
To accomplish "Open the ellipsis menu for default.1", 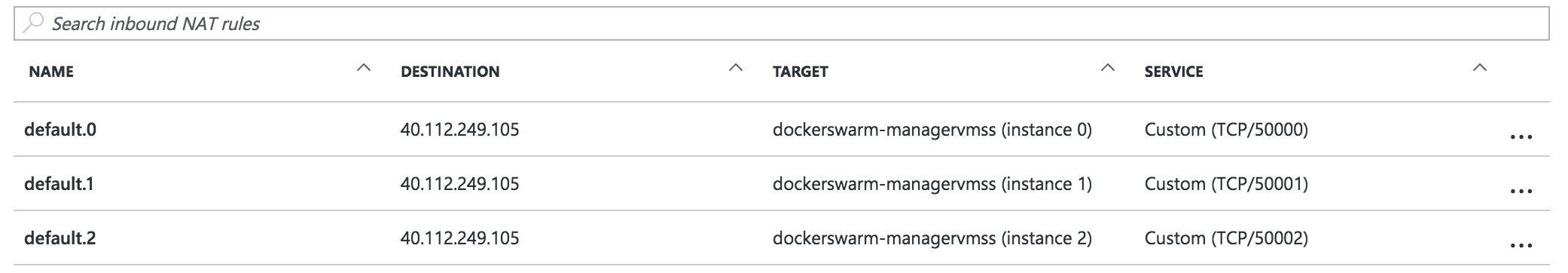I will pyautogui.click(x=1521, y=192).
